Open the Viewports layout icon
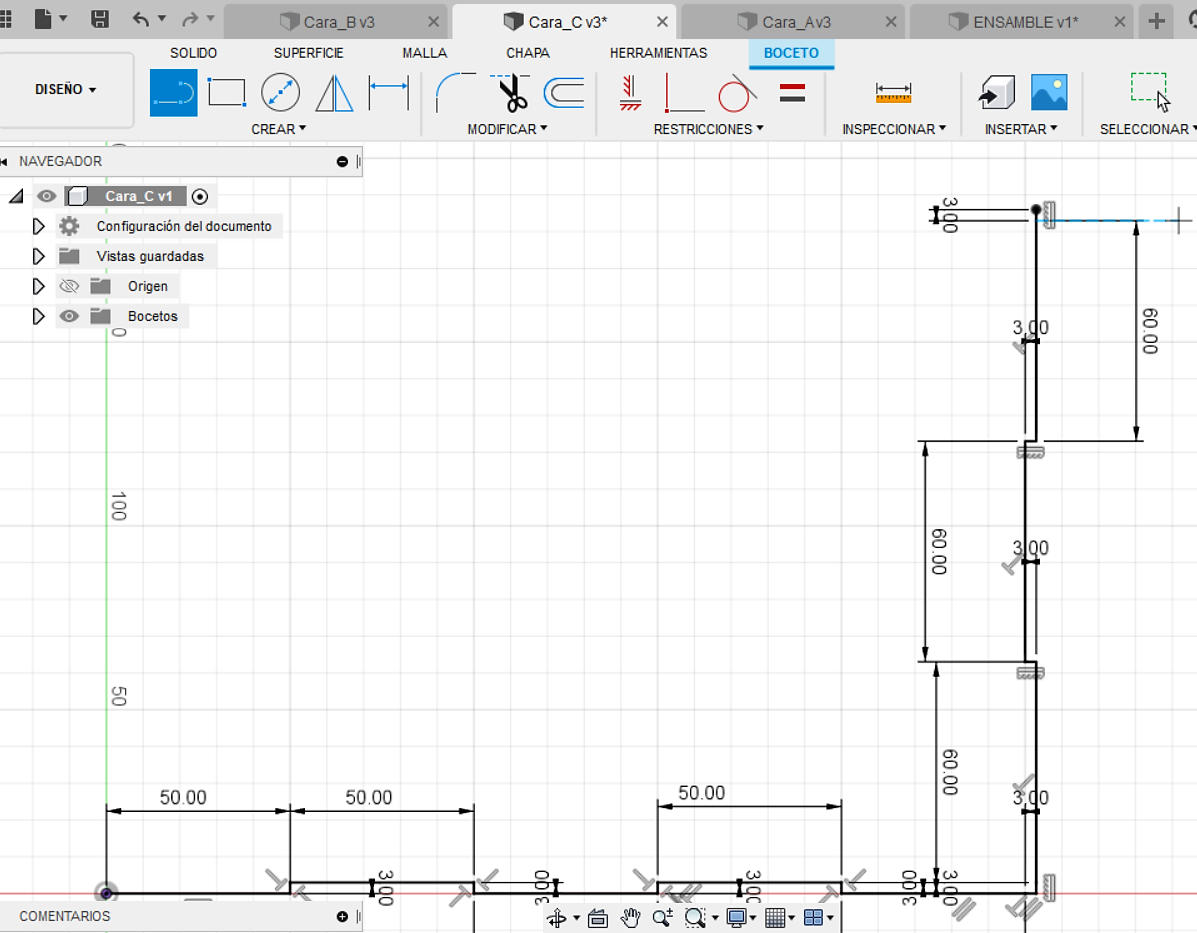The image size is (1197, 933). (814, 918)
